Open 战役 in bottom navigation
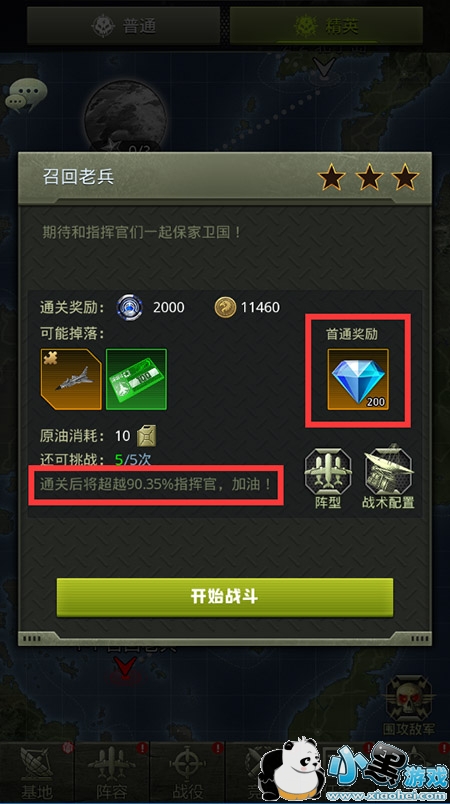This screenshot has width=450, height=804. [187, 772]
